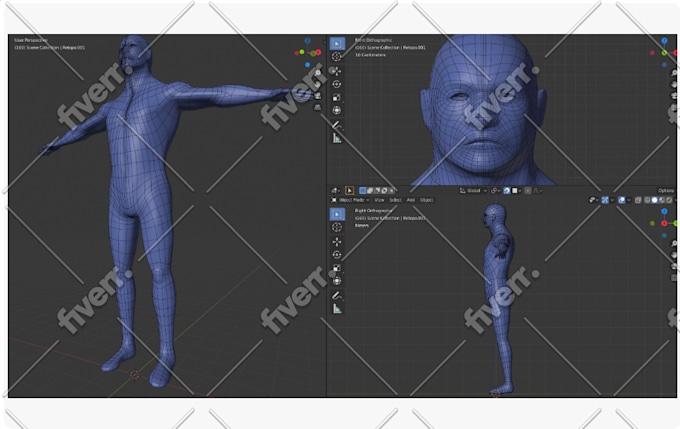Click the blue Z axis on User Perspective gizmo
The image size is (680, 429).
(x=307, y=41)
